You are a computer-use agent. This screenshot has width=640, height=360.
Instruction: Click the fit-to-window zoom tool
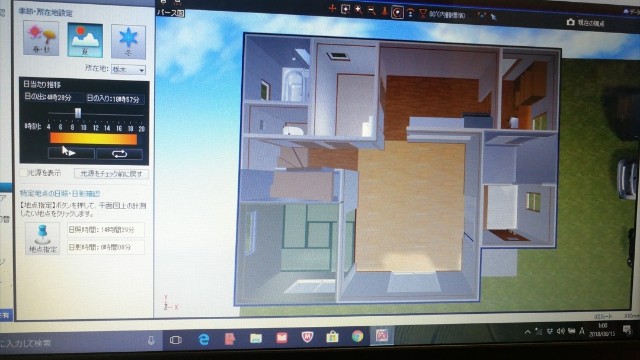pos(345,9)
